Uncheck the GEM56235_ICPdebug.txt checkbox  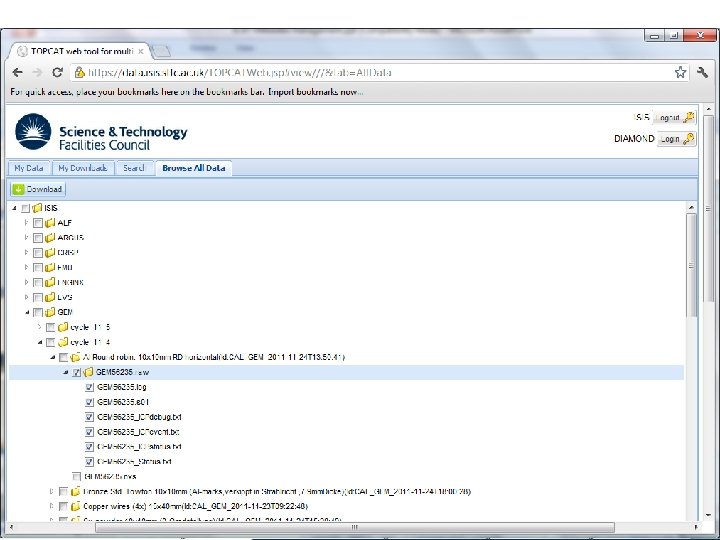[89, 417]
